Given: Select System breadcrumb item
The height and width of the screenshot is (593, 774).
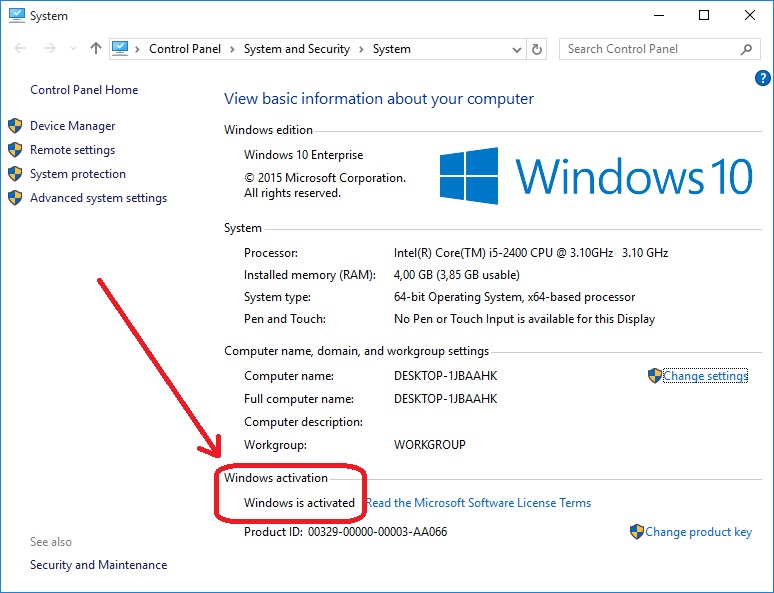Looking at the screenshot, I should [x=391, y=49].
